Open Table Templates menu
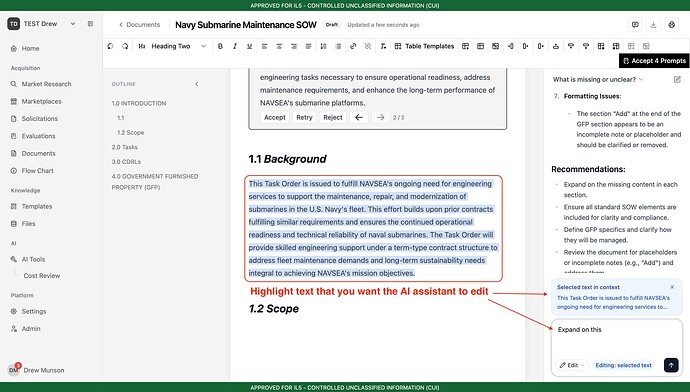Screen dimensions: 690x392 pos(424,46)
